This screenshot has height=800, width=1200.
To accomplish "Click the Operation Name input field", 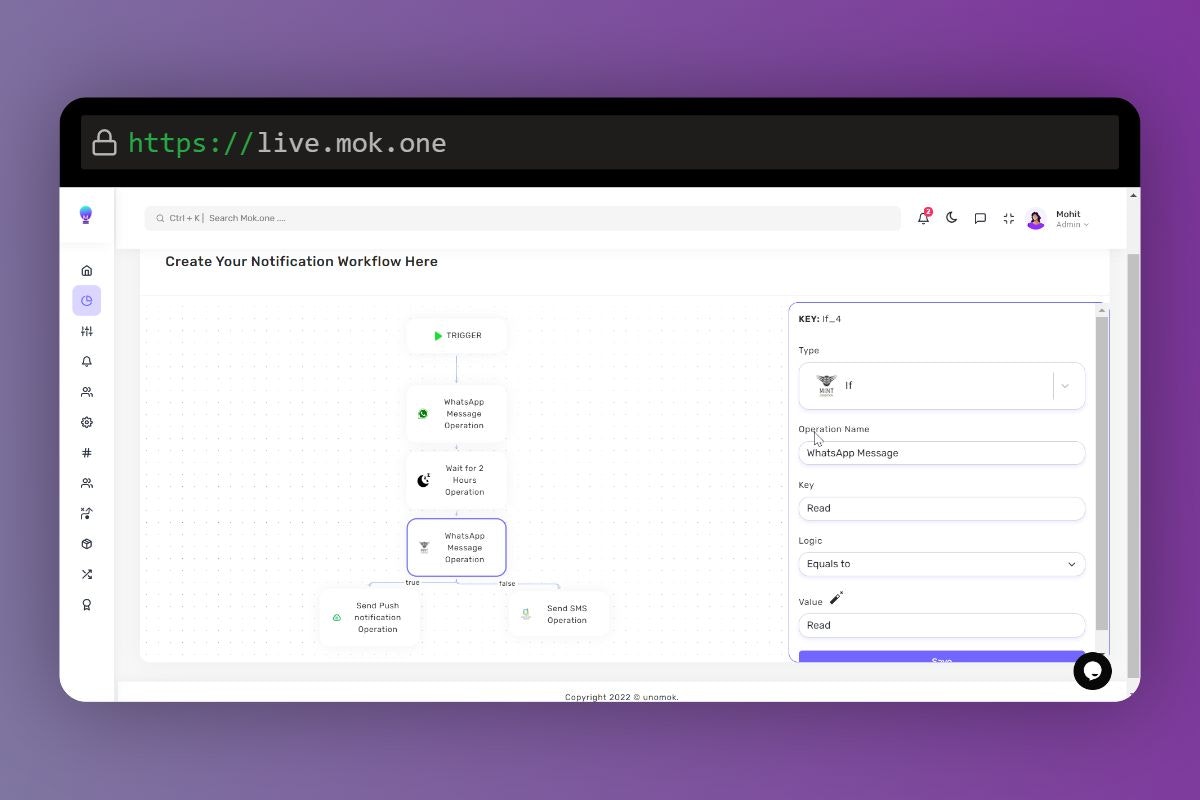I will (942, 453).
